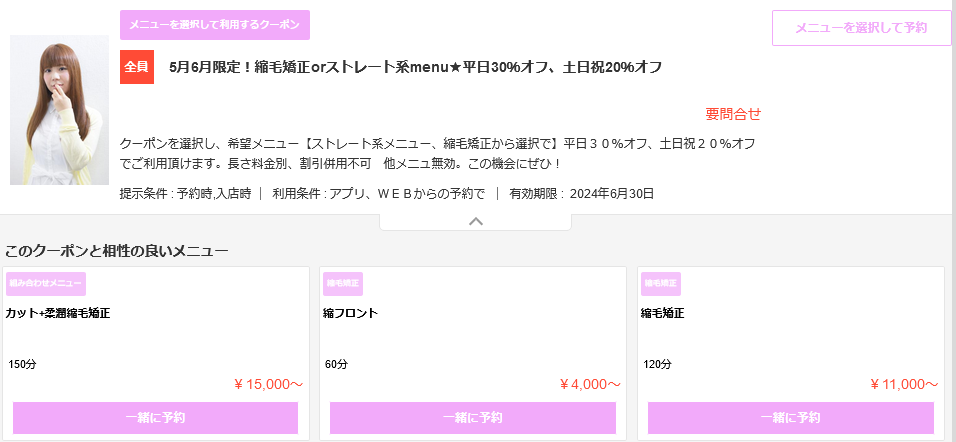Open the stylist photo thumbnail
The width and height of the screenshot is (956, 442).
point(59,110)
